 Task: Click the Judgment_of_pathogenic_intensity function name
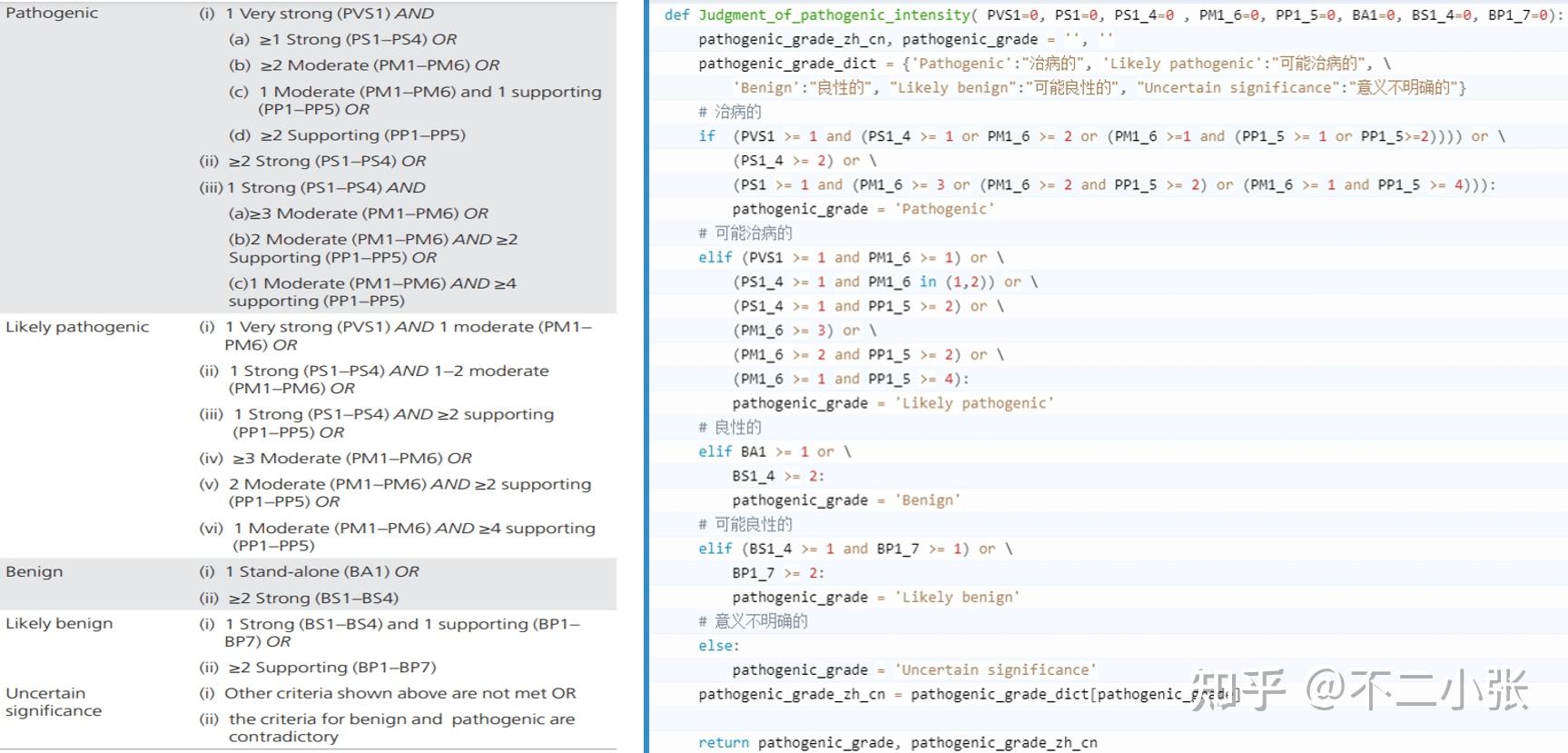pyautogui.click(x=834, y=15)
